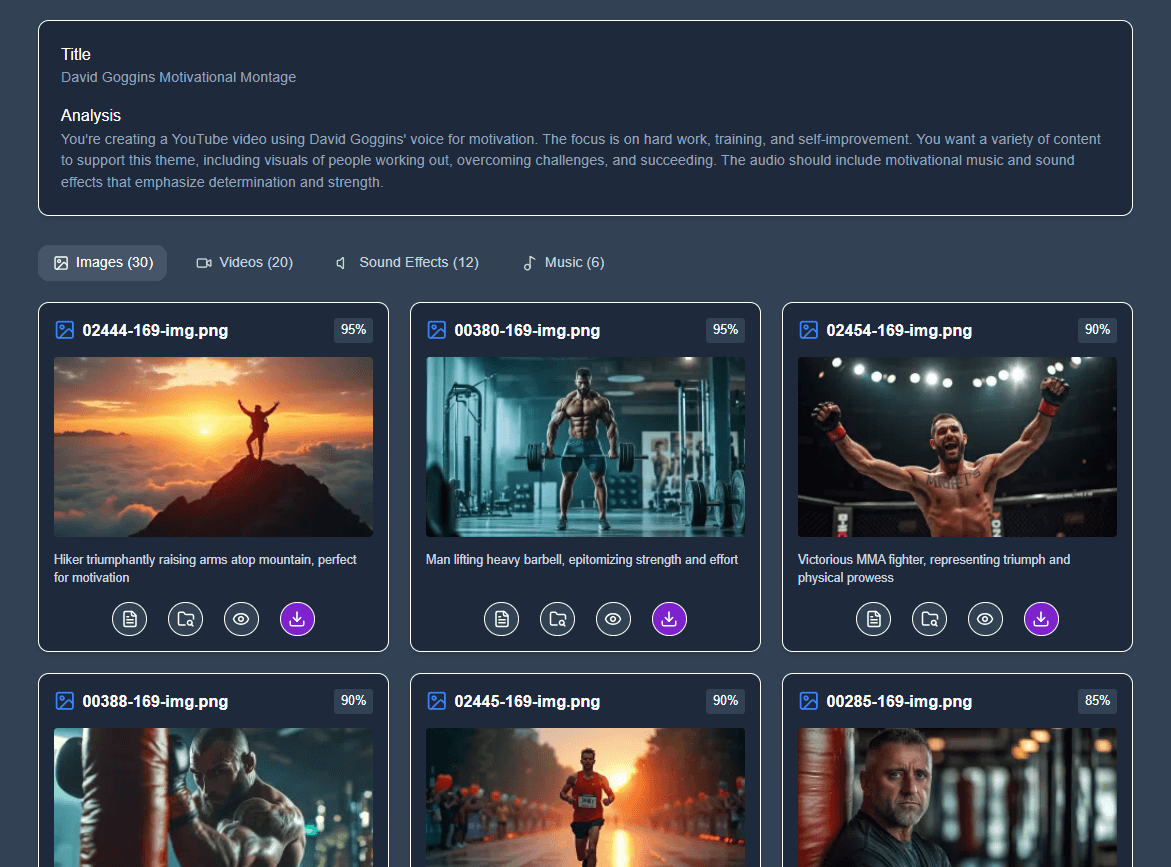Click the marathon runner thumbnail
This screenshot has width=1171, height=867.
coord(586,798)
